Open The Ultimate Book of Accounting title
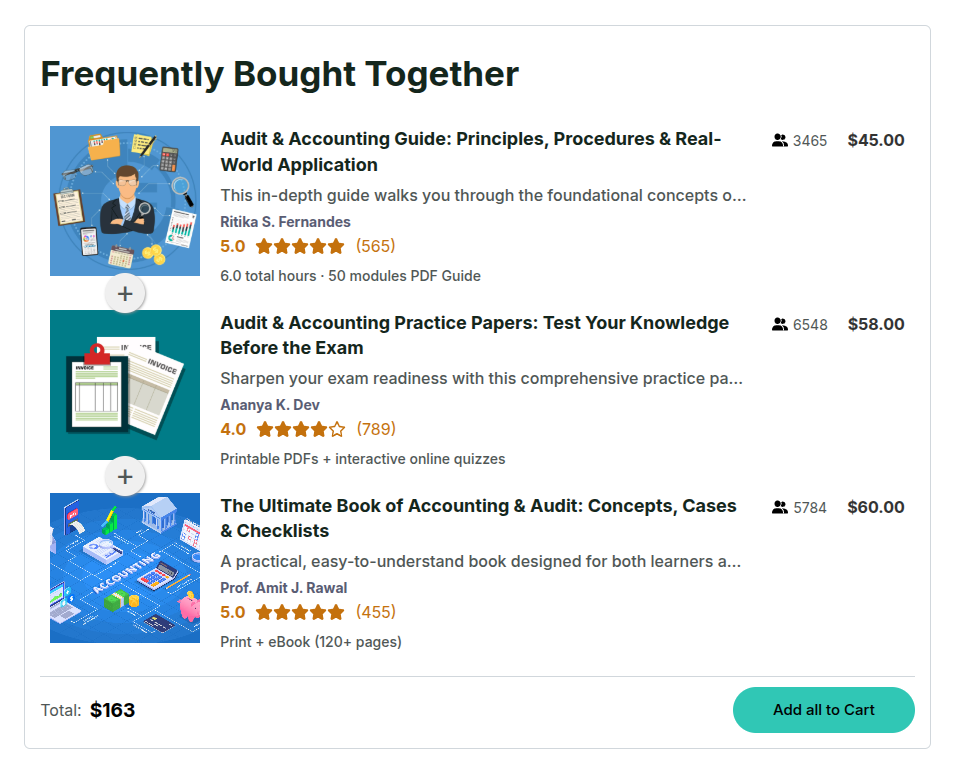This screenshot has height=778, width=962. pyautogui.click(x=478, y=518)
